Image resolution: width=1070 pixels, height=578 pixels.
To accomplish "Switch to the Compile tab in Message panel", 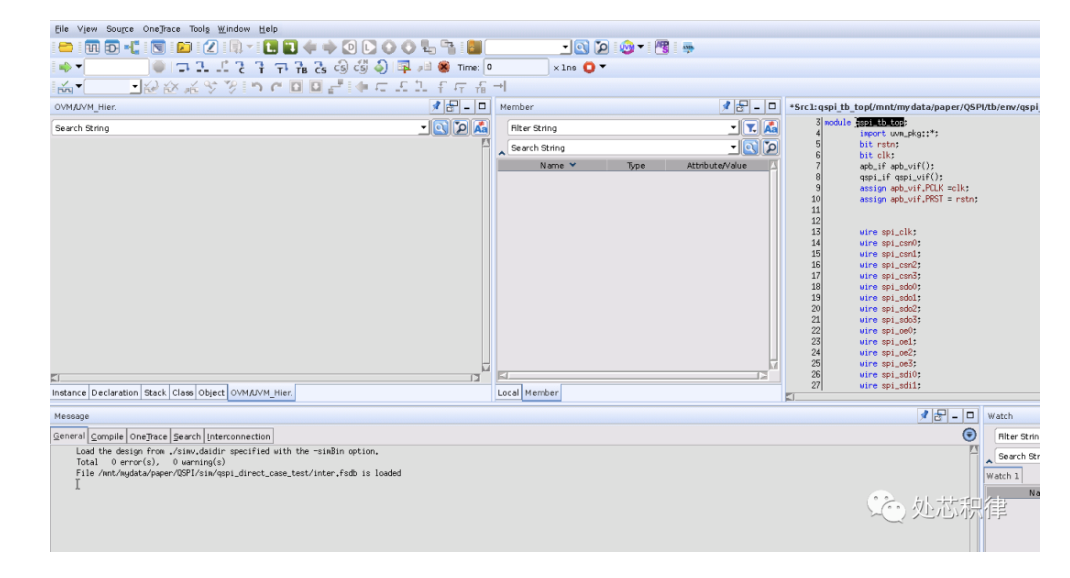I will [107, 436].
